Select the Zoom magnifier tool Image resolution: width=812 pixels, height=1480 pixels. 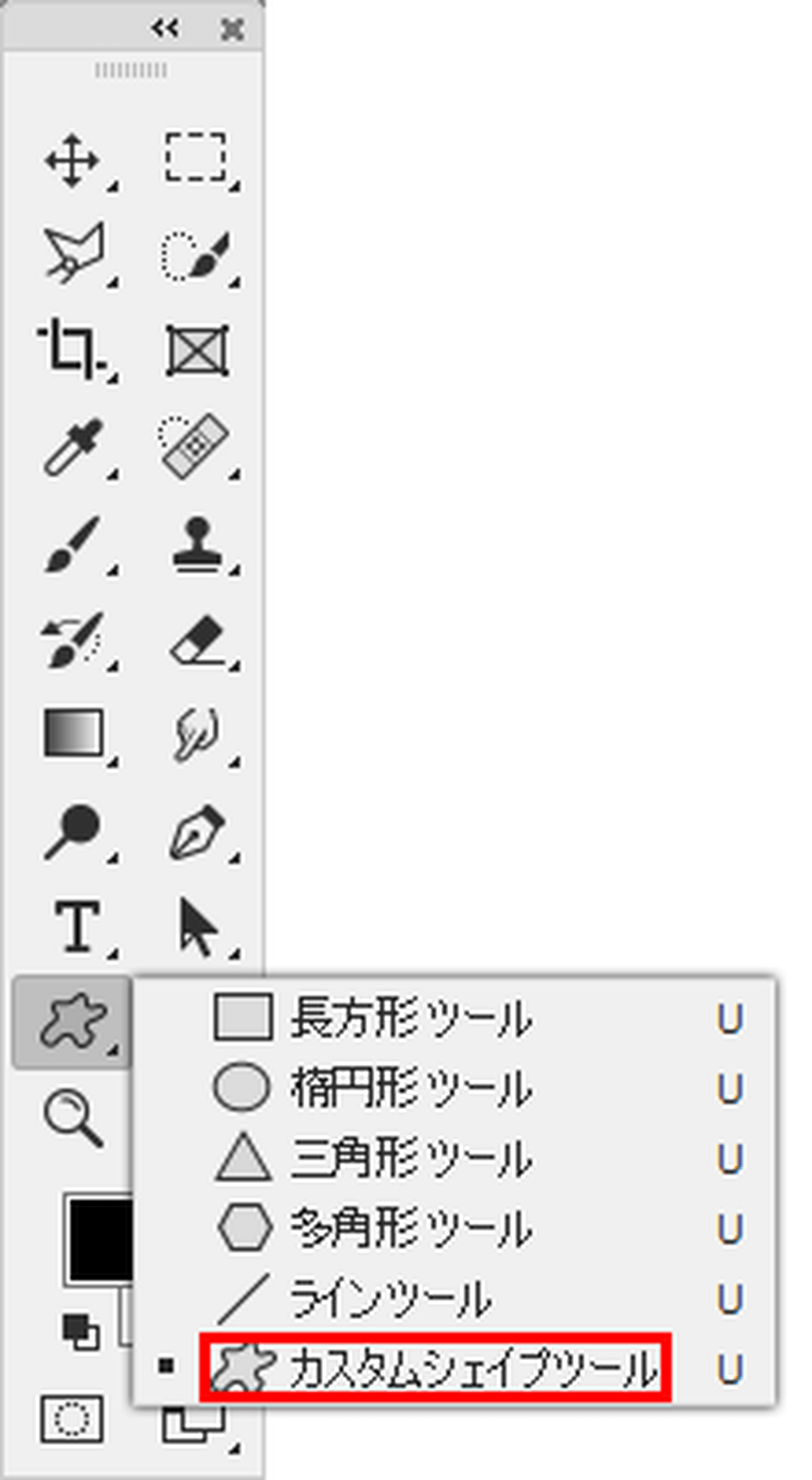pyautogui.click(x=72, y=1117)
